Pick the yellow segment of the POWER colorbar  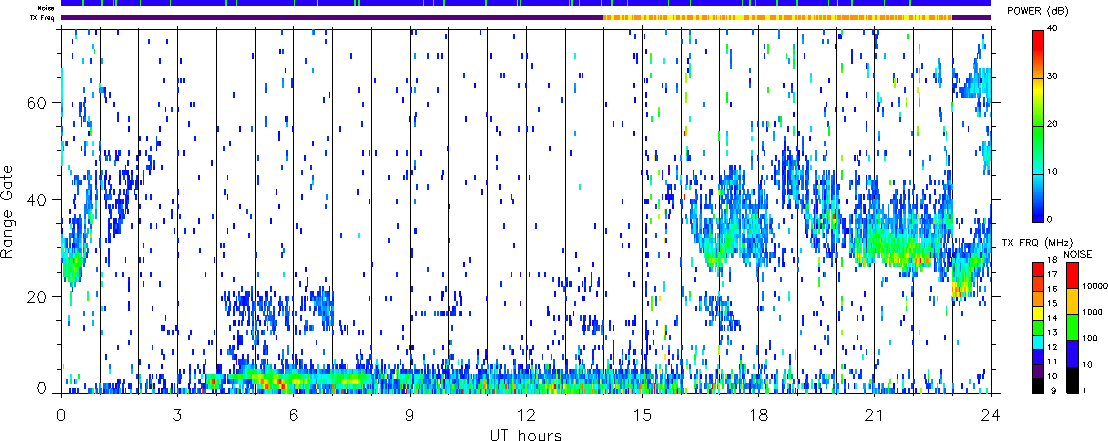(x=1037, y=89)
